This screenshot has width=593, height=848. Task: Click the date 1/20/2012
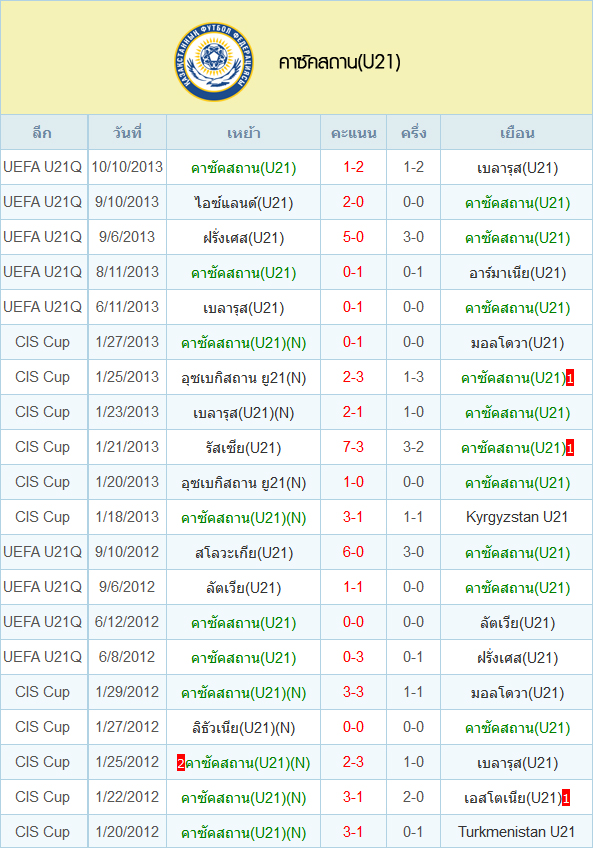[x=127, y=832]
